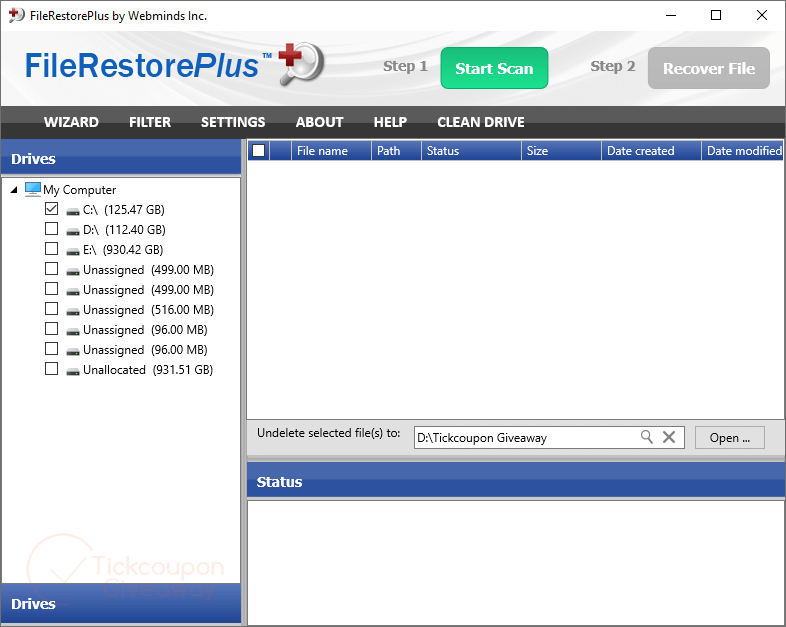Image resolution: width=786 pixels, height=627 pixels.
Task: Click the My Computer monitor icon
Action: pyautogui.click(x=33, y=189)
